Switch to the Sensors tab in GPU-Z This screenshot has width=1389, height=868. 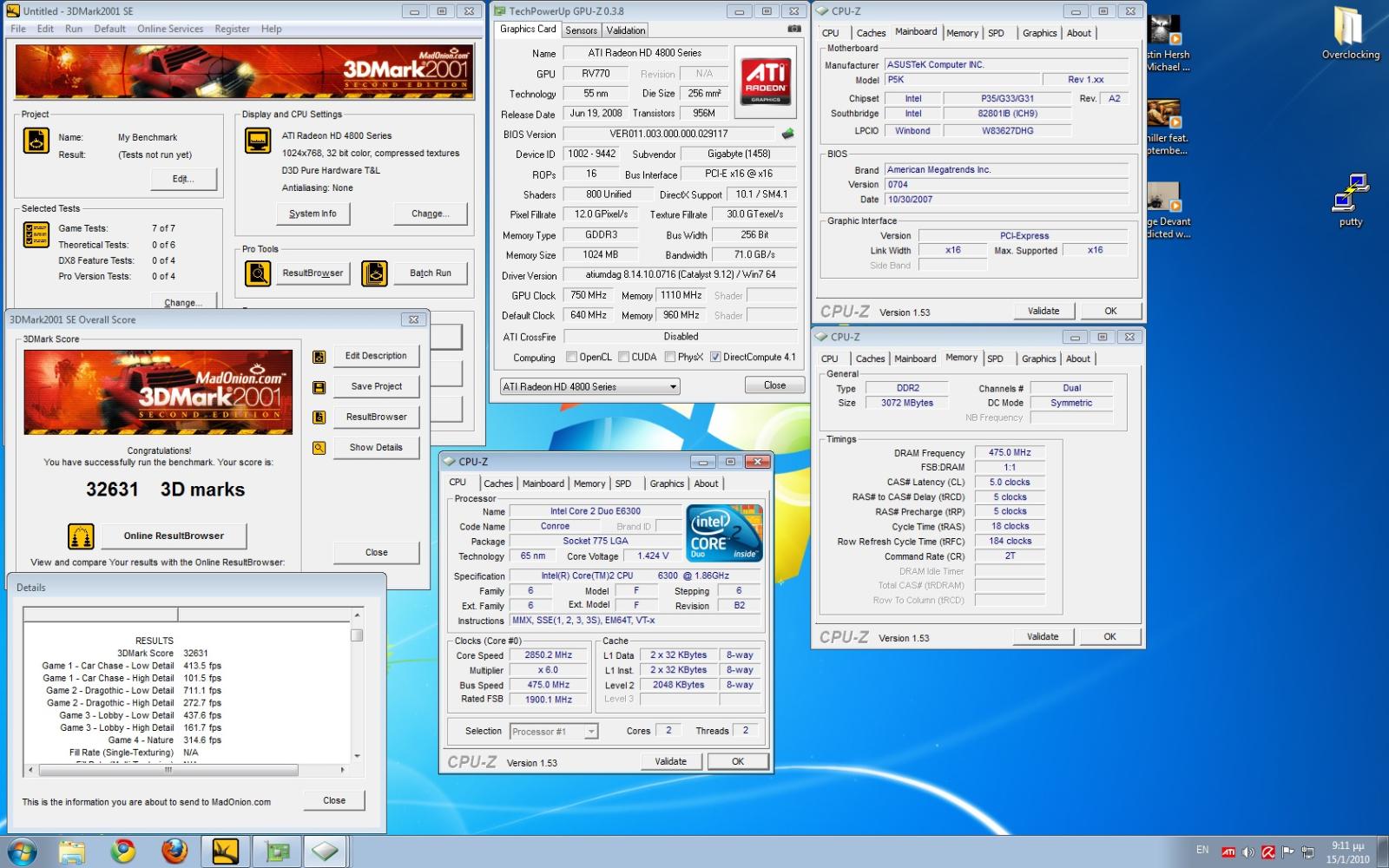[581, 30]
